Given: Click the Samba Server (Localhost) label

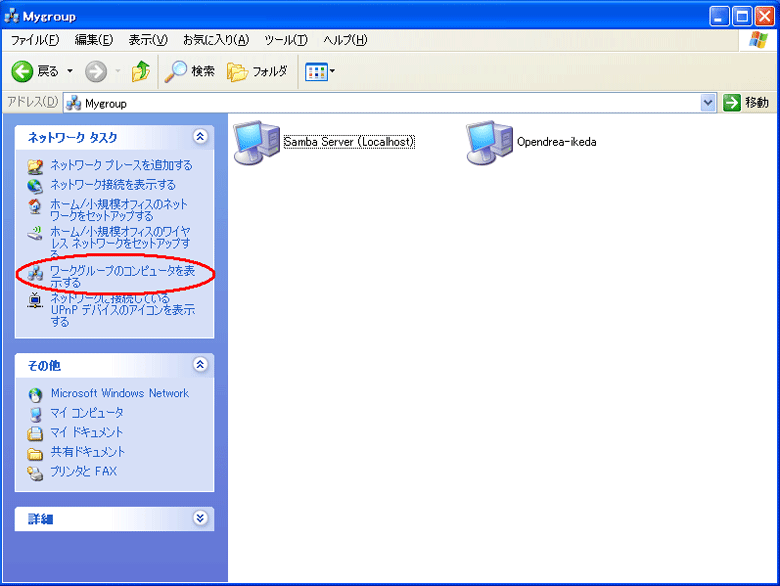Looking at the screenshot, I should click(x=349, y=142).
